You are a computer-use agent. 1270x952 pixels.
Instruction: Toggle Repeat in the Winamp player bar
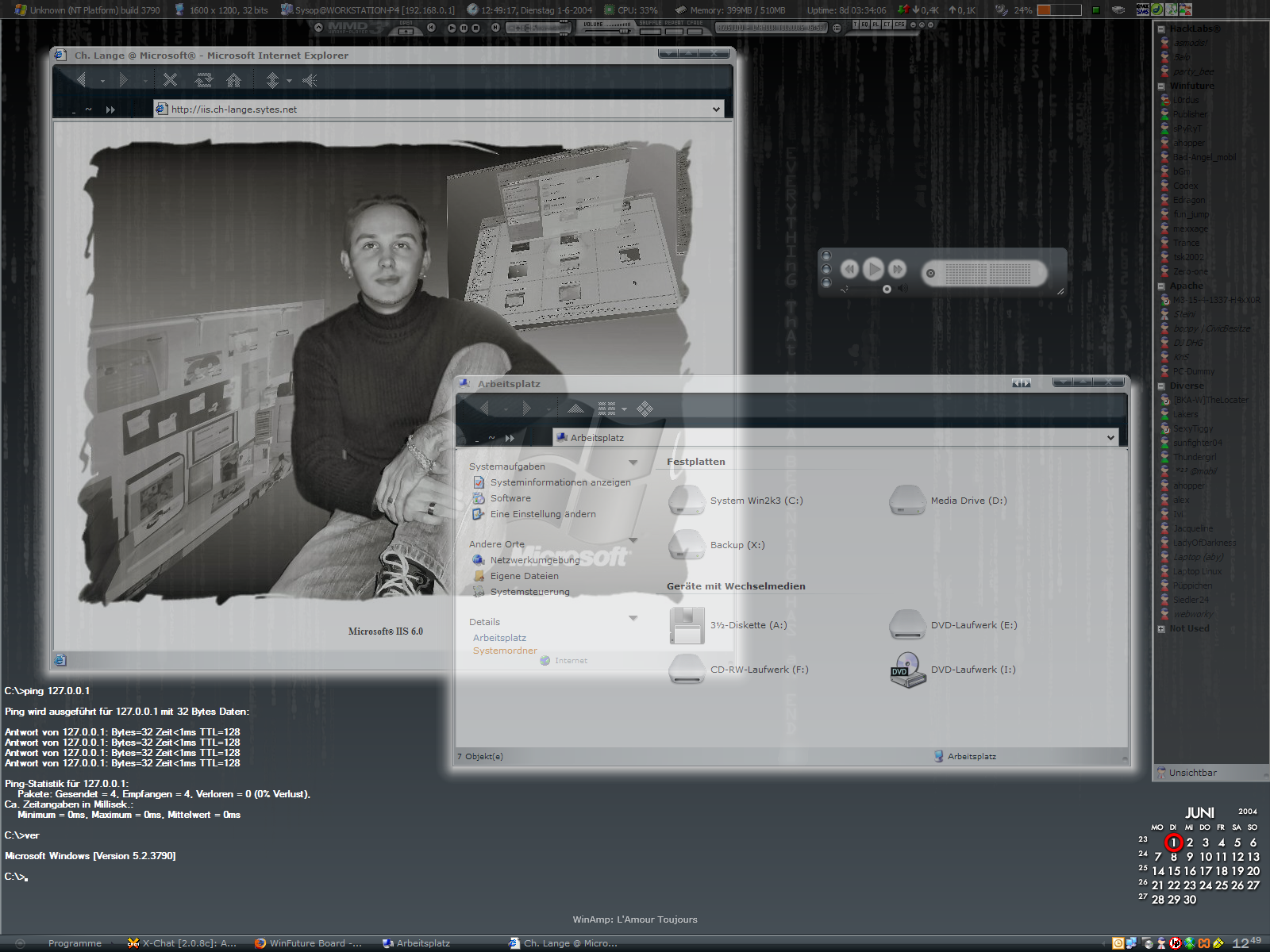[x=674, y=32]
